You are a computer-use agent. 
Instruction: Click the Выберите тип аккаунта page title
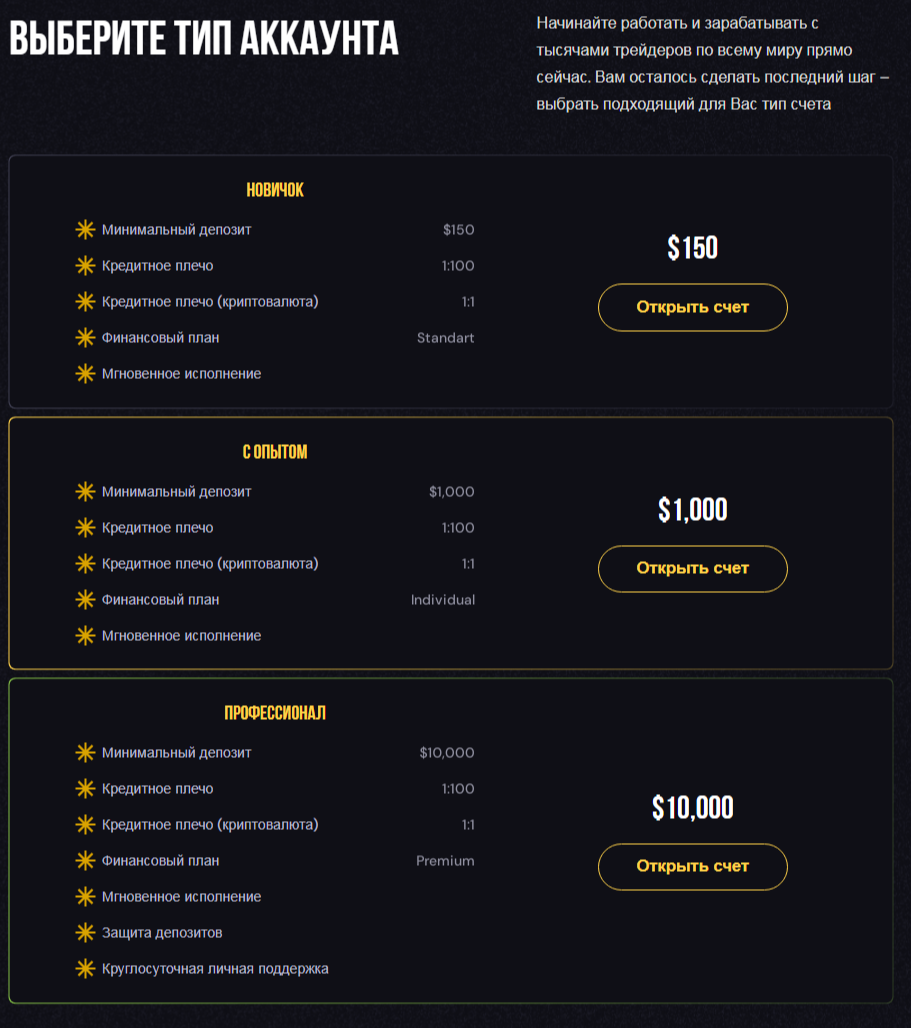pyautogui.click(x=204, y=37)
